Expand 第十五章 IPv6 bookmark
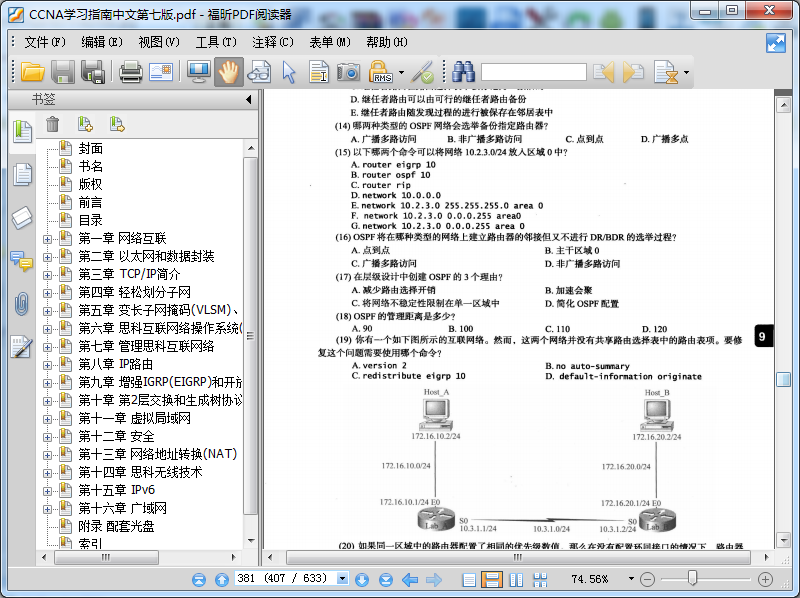 tap(47, 491)
